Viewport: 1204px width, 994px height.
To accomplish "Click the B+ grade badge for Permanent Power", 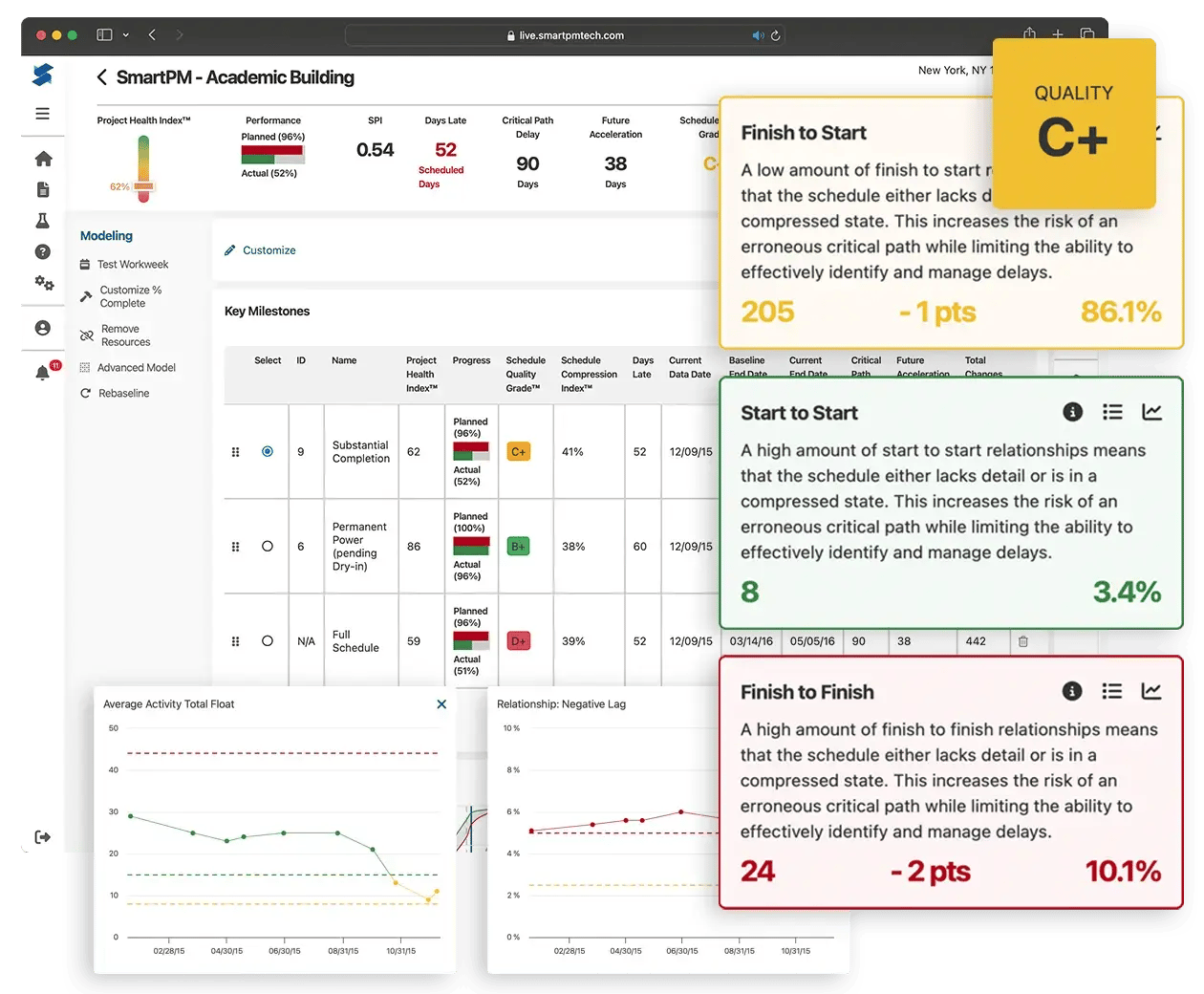I will tap(518, 547).
